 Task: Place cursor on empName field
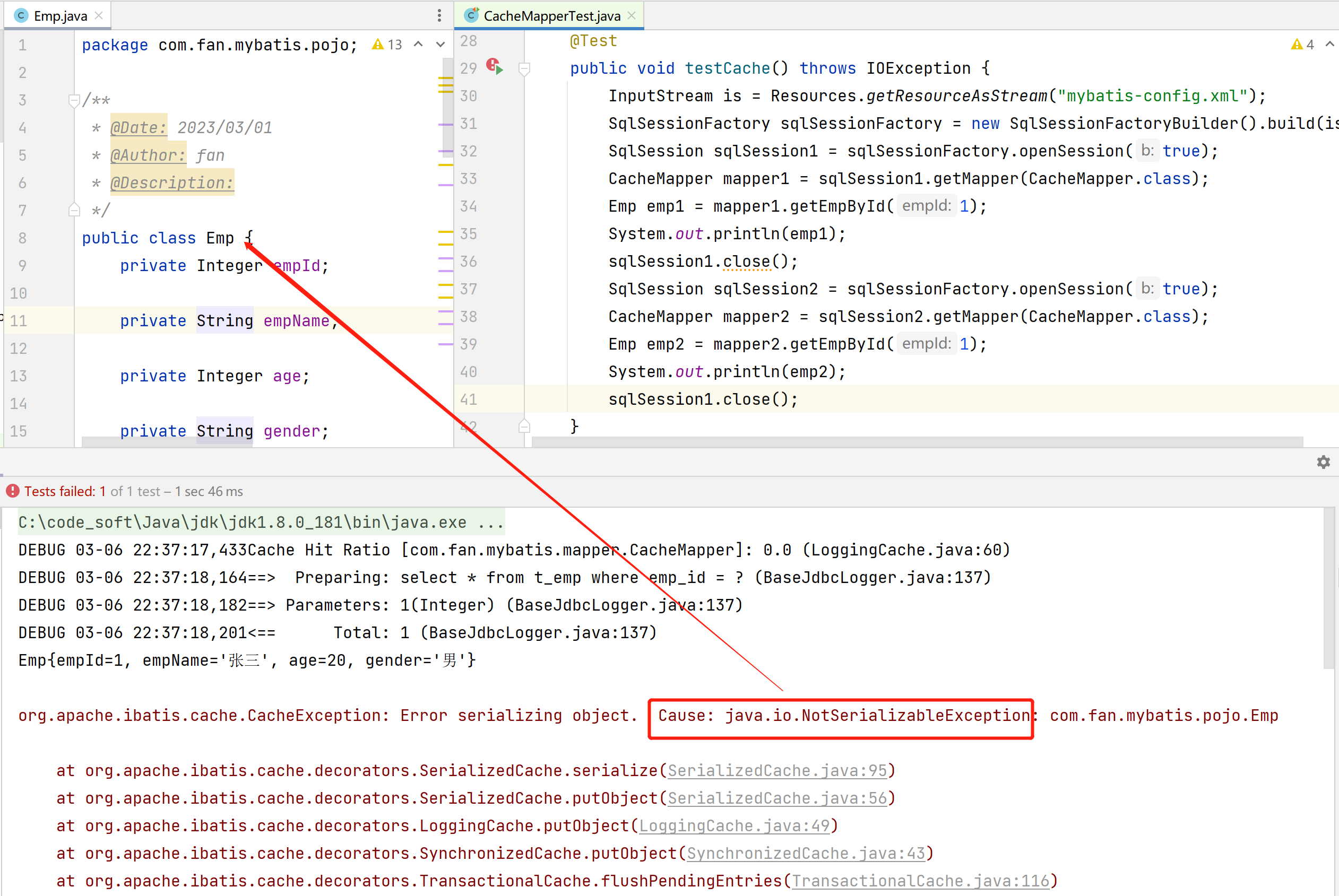(x=296, y=320)
